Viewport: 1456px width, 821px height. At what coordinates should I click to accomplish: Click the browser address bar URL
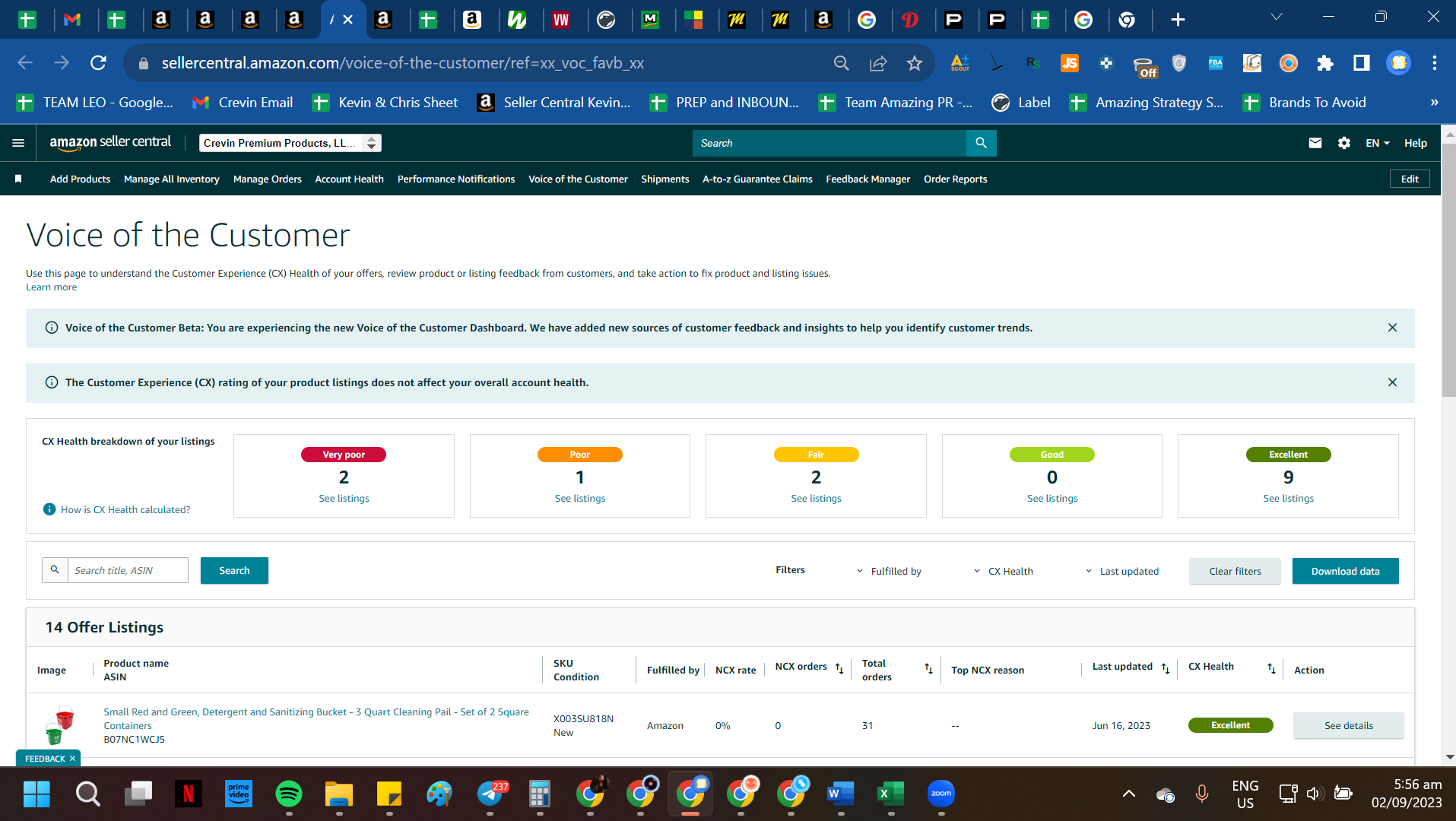pyautogui.click(x=402, y=63)
